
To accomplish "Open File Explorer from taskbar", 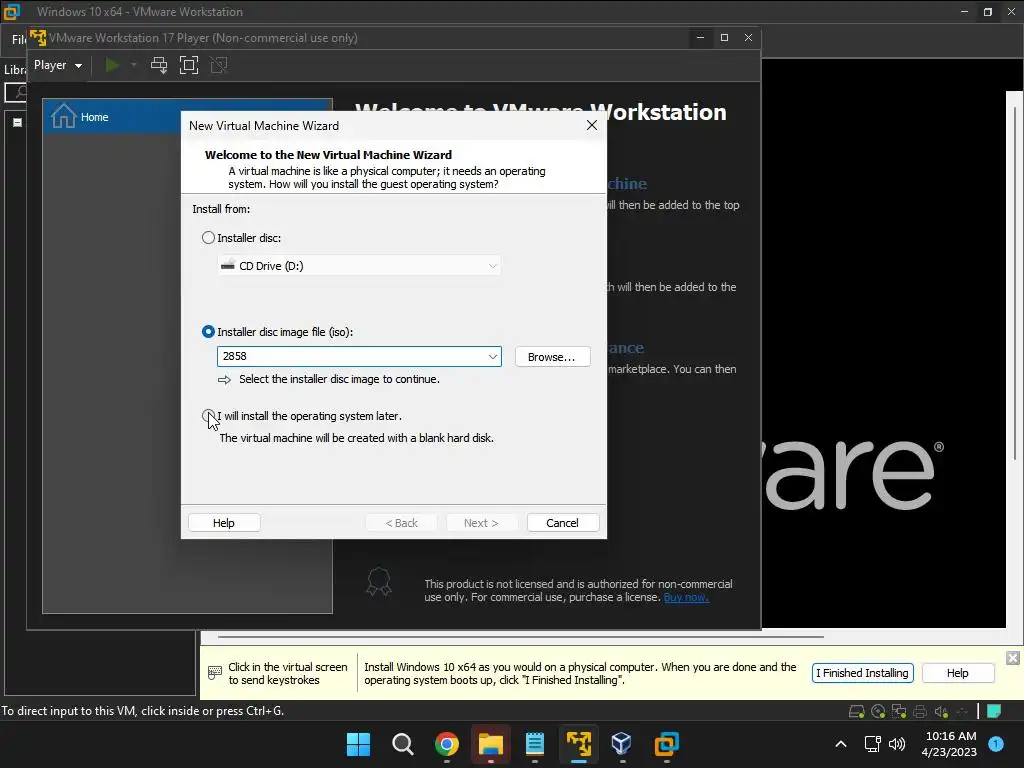I will pos(490,744).
